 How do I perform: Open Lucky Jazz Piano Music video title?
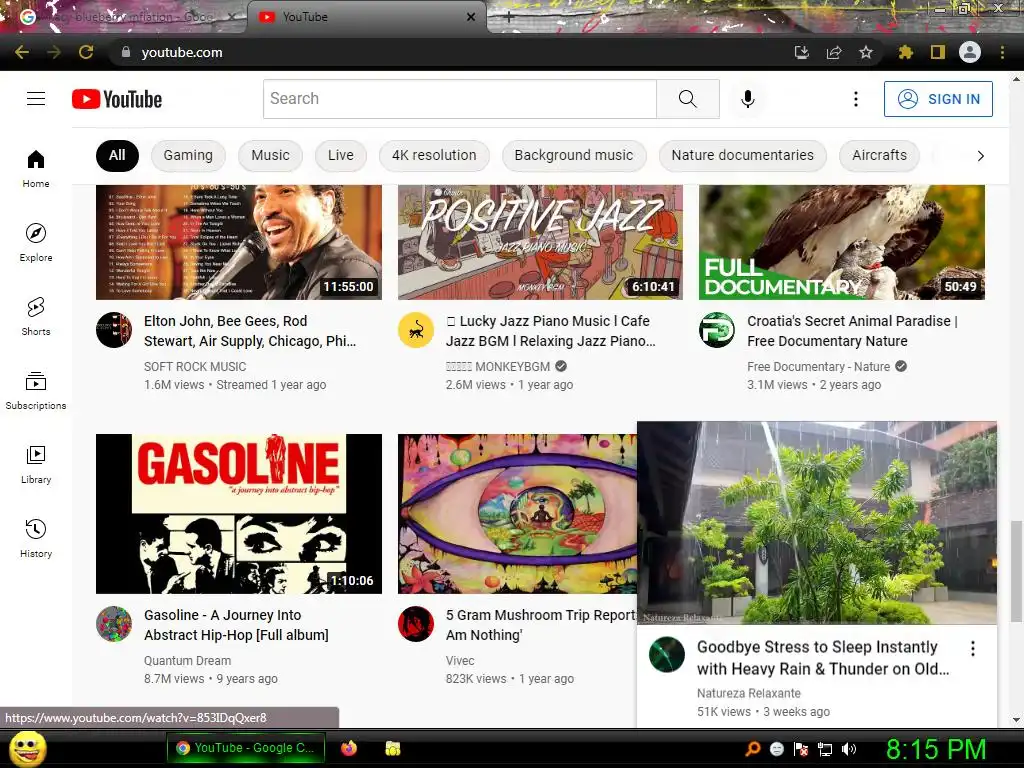tap(551, 331)
